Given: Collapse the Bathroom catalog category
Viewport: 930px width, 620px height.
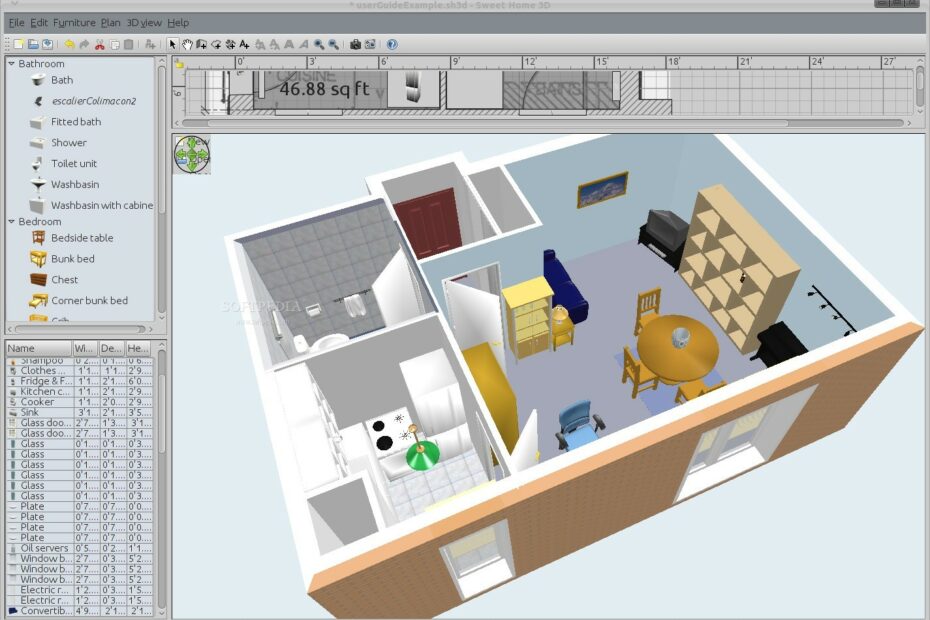Looking at the screenshot, I should (x=11, y=63).
